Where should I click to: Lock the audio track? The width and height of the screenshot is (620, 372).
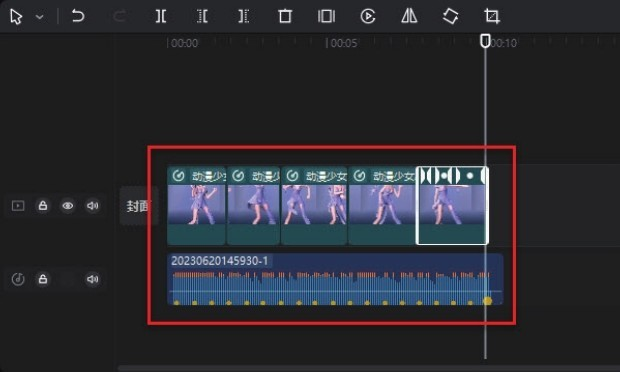(43, 279)
